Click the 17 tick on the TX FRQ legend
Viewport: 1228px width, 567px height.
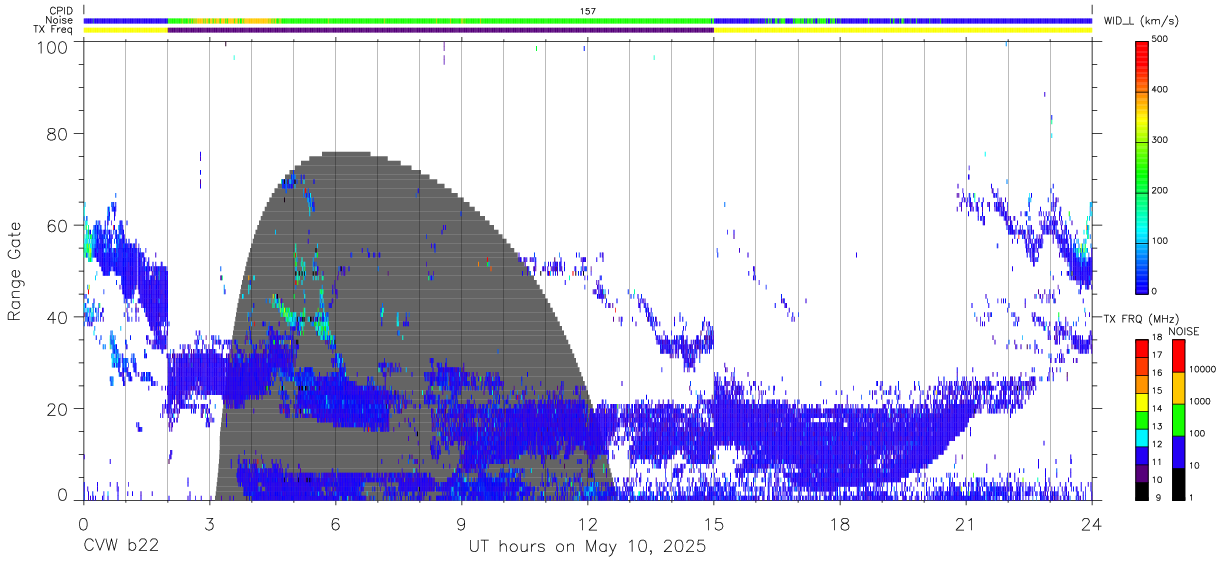tap(1157, 355)
